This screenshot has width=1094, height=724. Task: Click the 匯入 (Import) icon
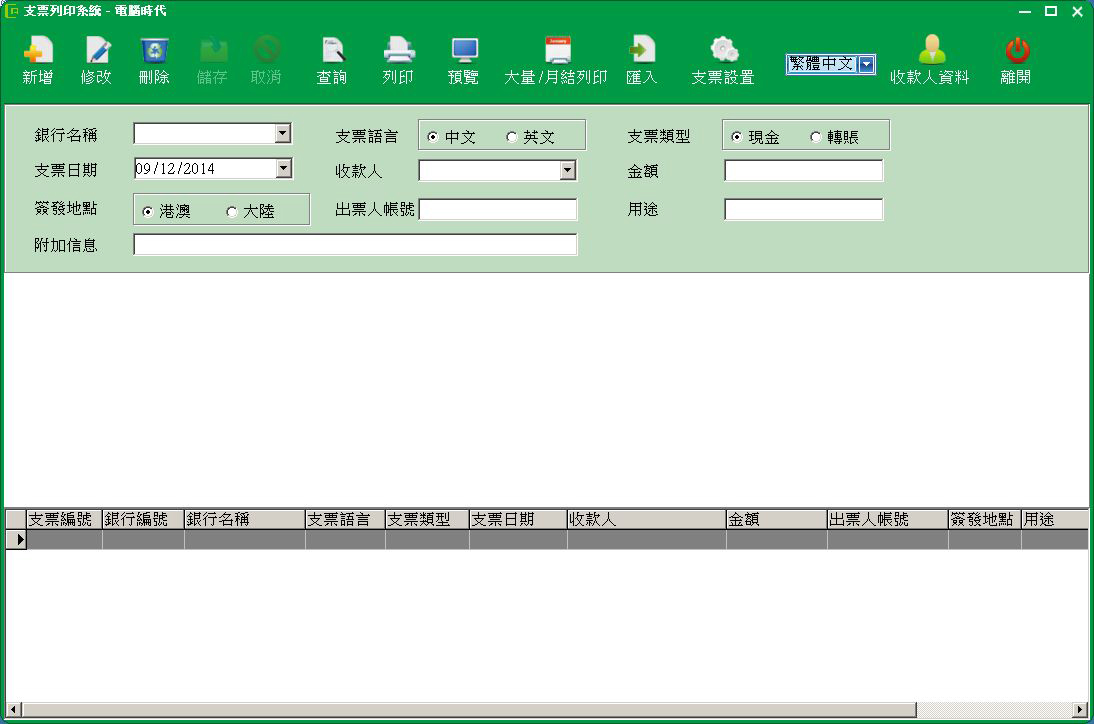(641, 51)
